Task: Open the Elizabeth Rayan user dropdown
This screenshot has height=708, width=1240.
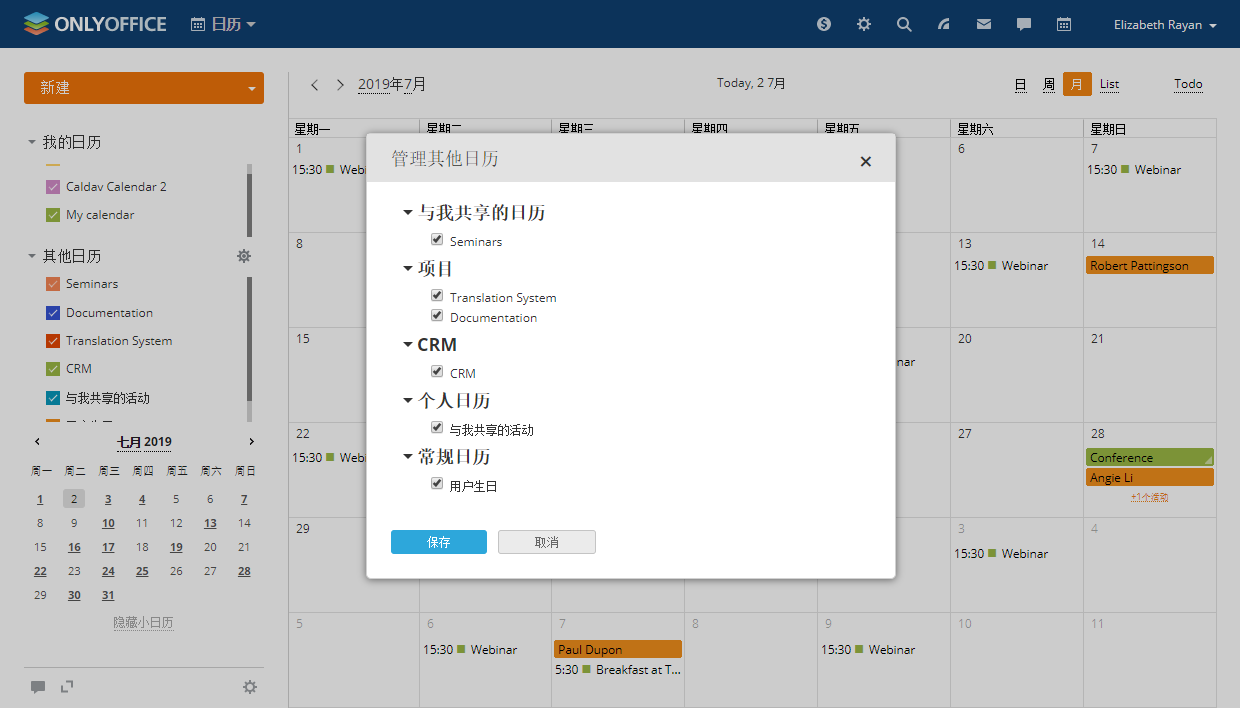Action: coord(1165,25)
